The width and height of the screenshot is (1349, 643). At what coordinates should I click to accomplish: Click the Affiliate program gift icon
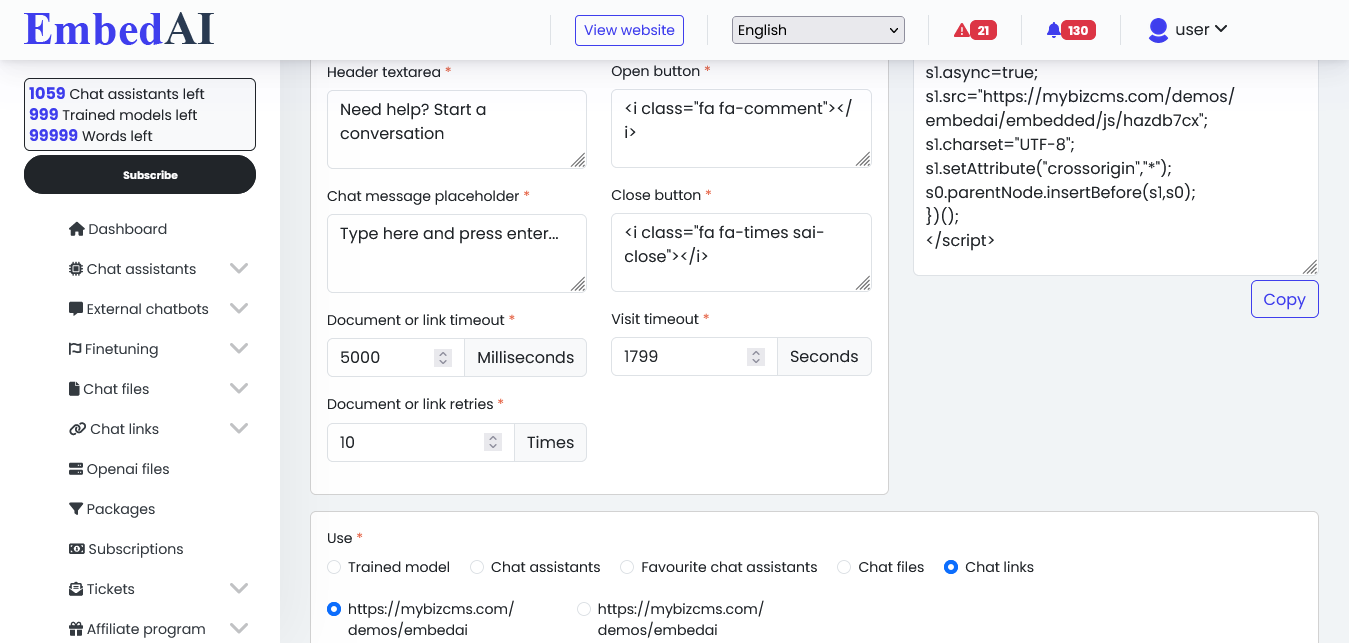(x=76, y=629)
